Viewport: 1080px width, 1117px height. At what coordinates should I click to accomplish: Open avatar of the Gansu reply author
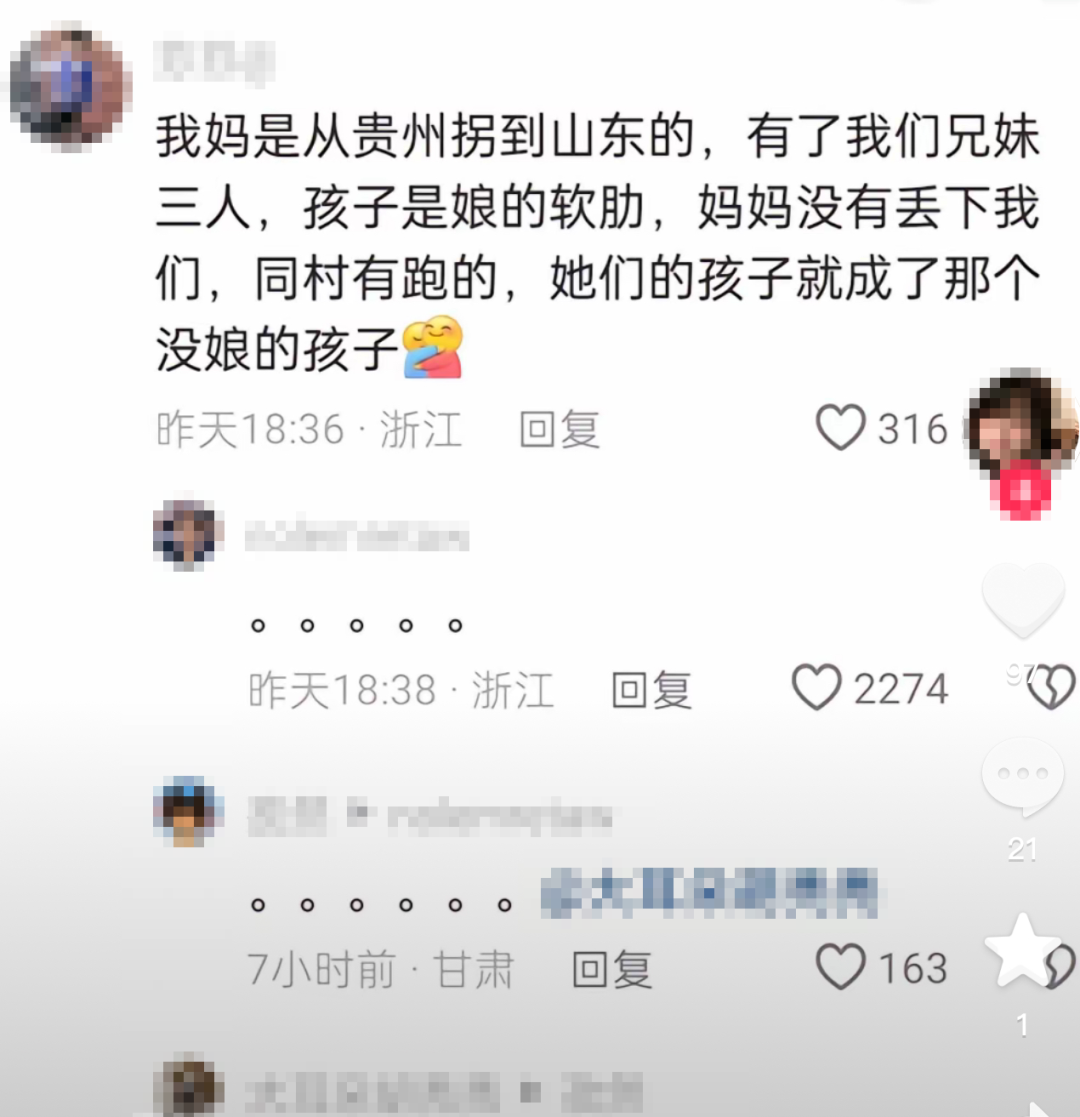(x=188, y=812)
